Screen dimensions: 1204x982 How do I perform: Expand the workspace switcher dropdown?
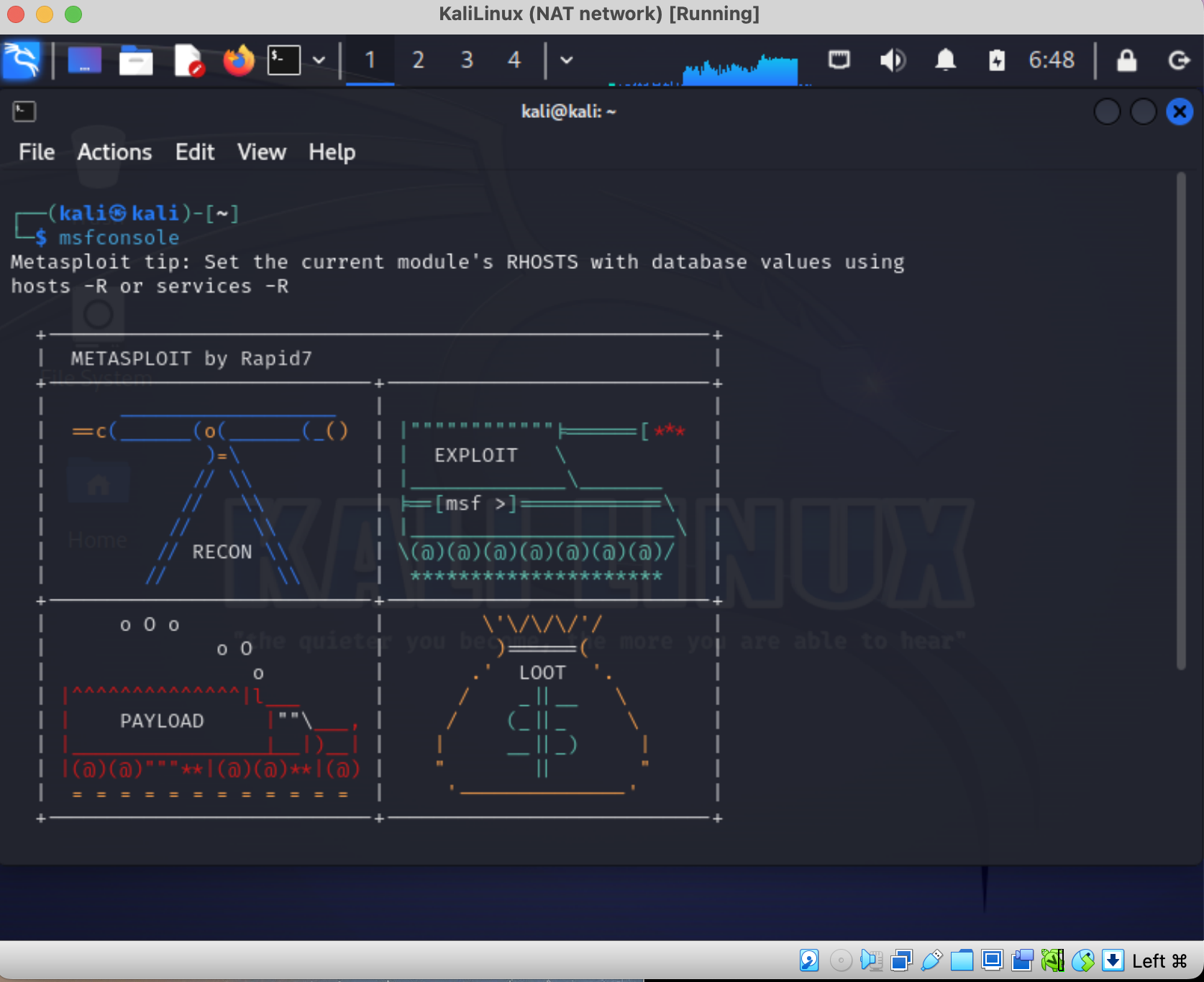(567, 60)
